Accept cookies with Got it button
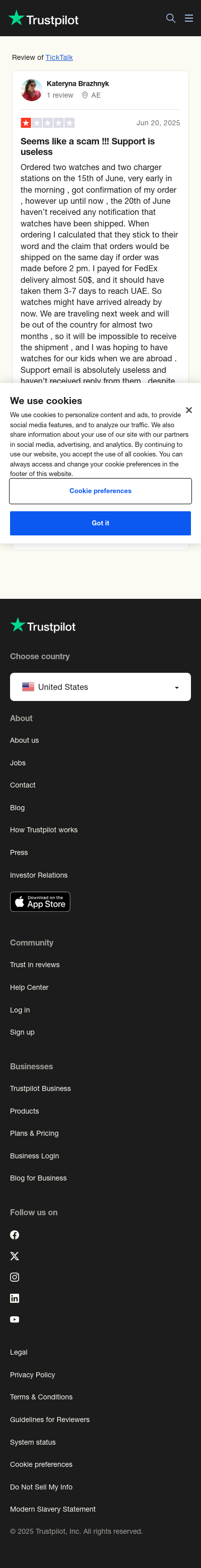The height and width of the screenshot is (1568, 201). tap(100, 523)
